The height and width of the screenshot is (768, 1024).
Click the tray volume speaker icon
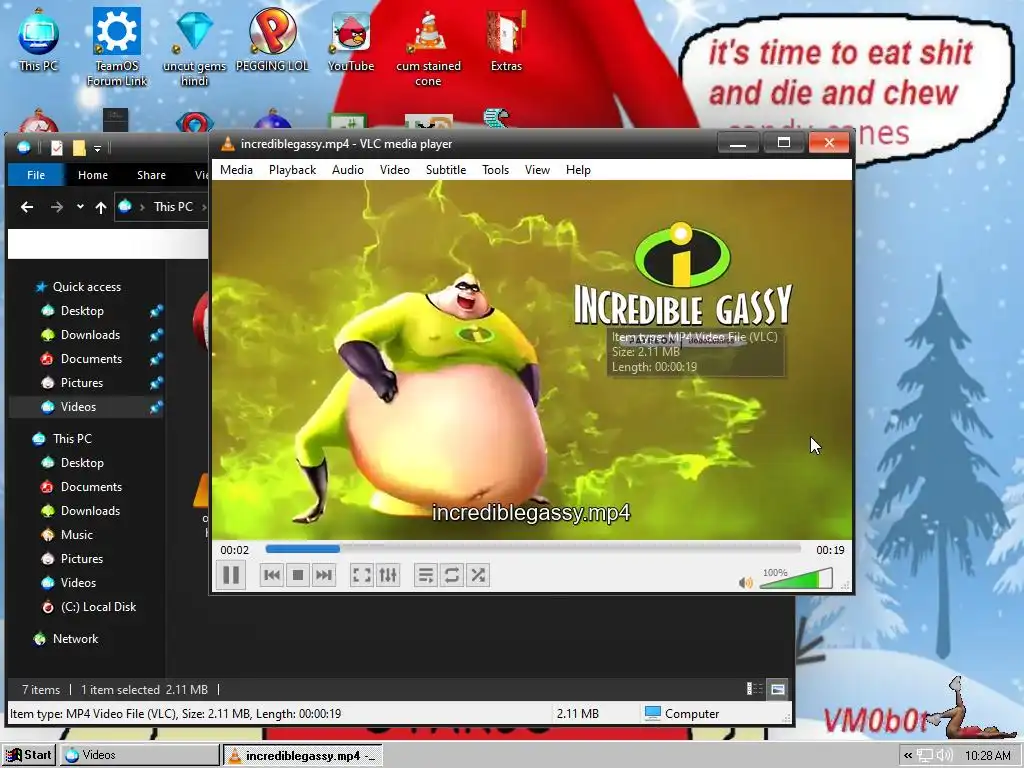pos(944,756)
